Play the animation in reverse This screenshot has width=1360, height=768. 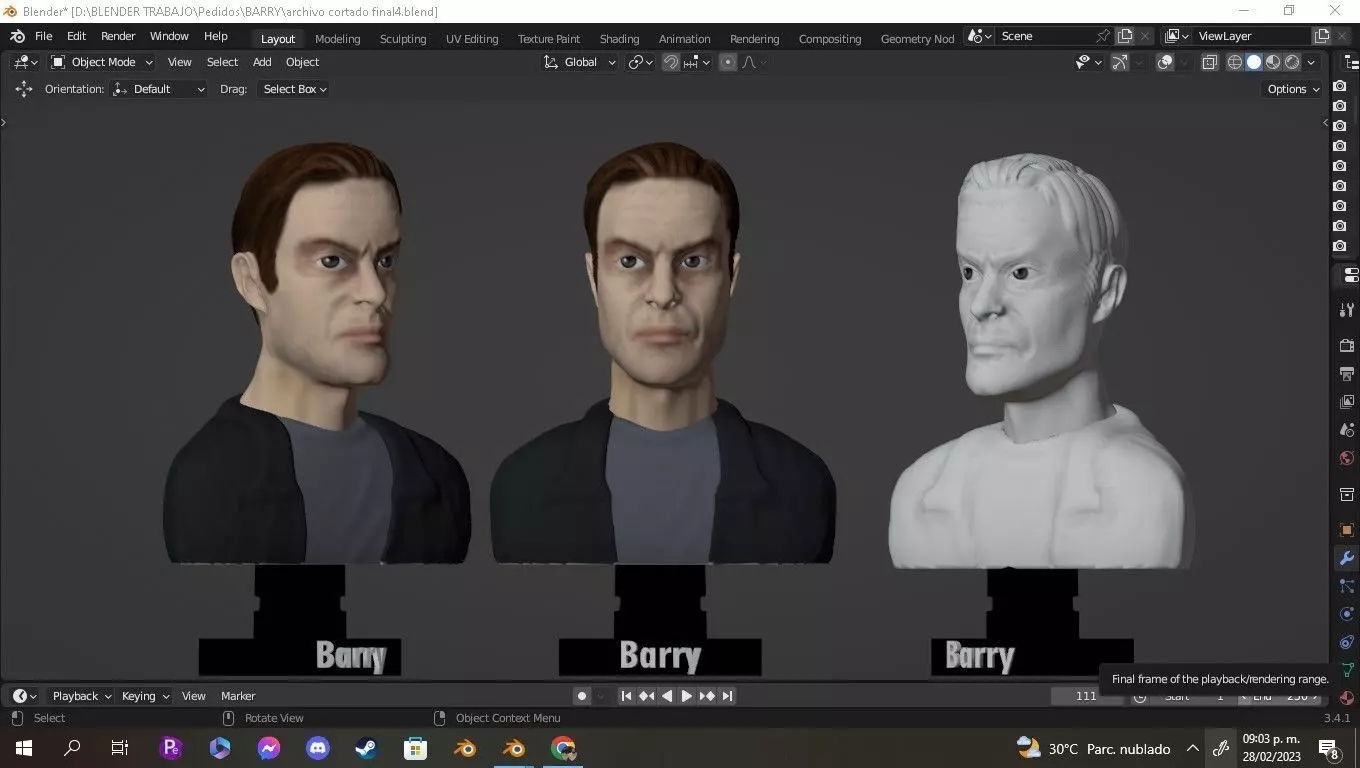666,696
